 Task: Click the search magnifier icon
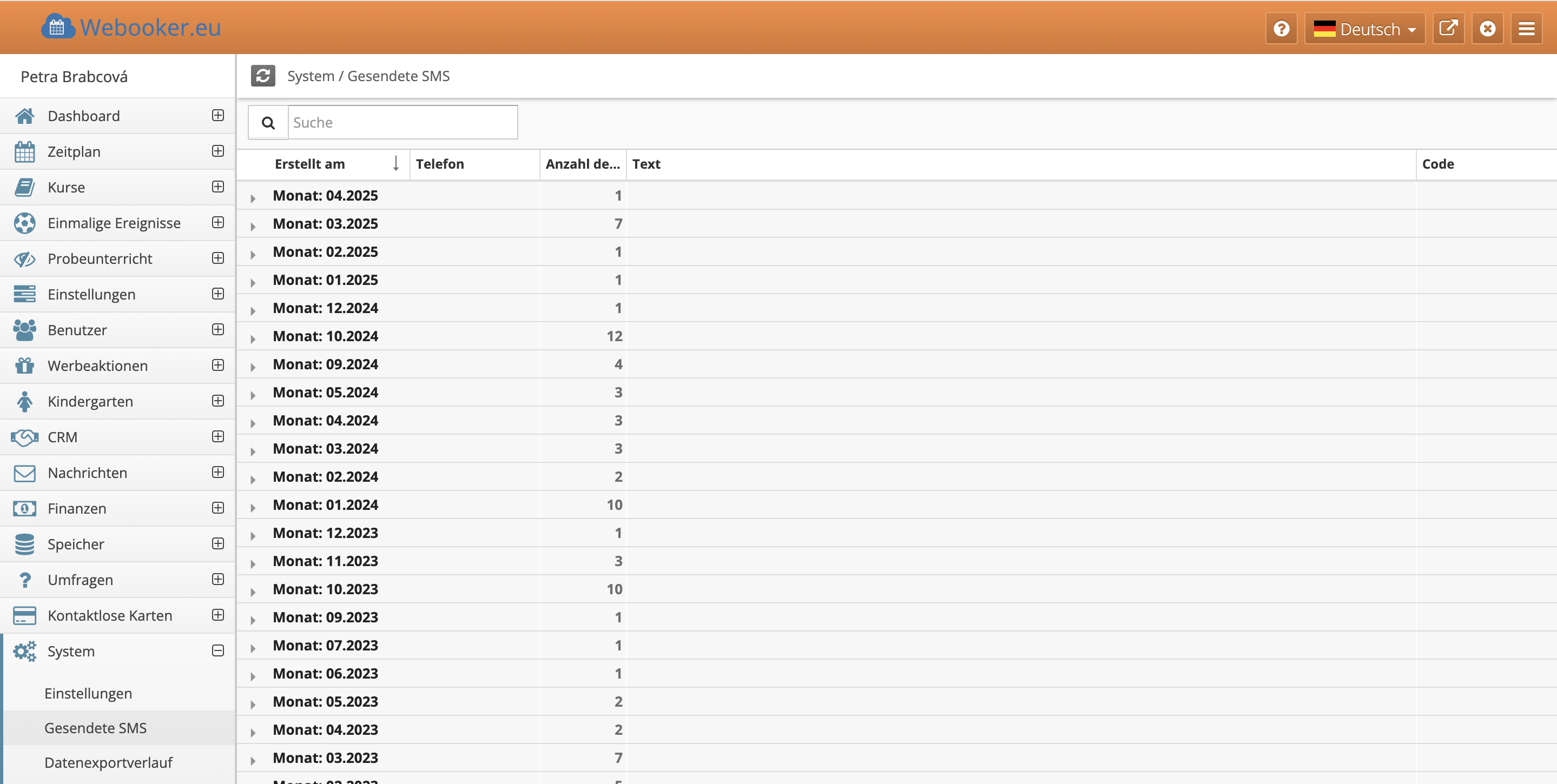(268, 123)
